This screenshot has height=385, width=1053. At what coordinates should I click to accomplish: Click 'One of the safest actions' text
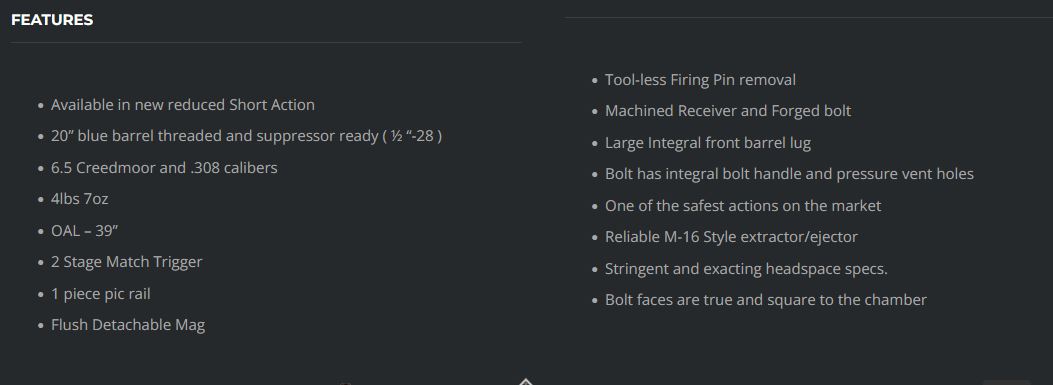click(743, 206)
